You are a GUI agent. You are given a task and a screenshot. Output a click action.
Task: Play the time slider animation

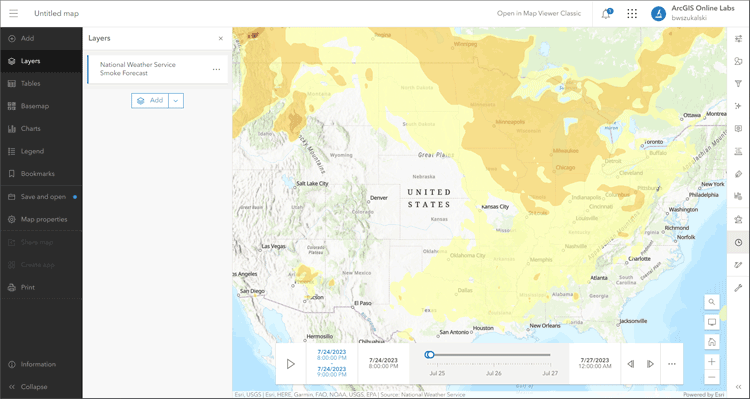click(290, 364)
